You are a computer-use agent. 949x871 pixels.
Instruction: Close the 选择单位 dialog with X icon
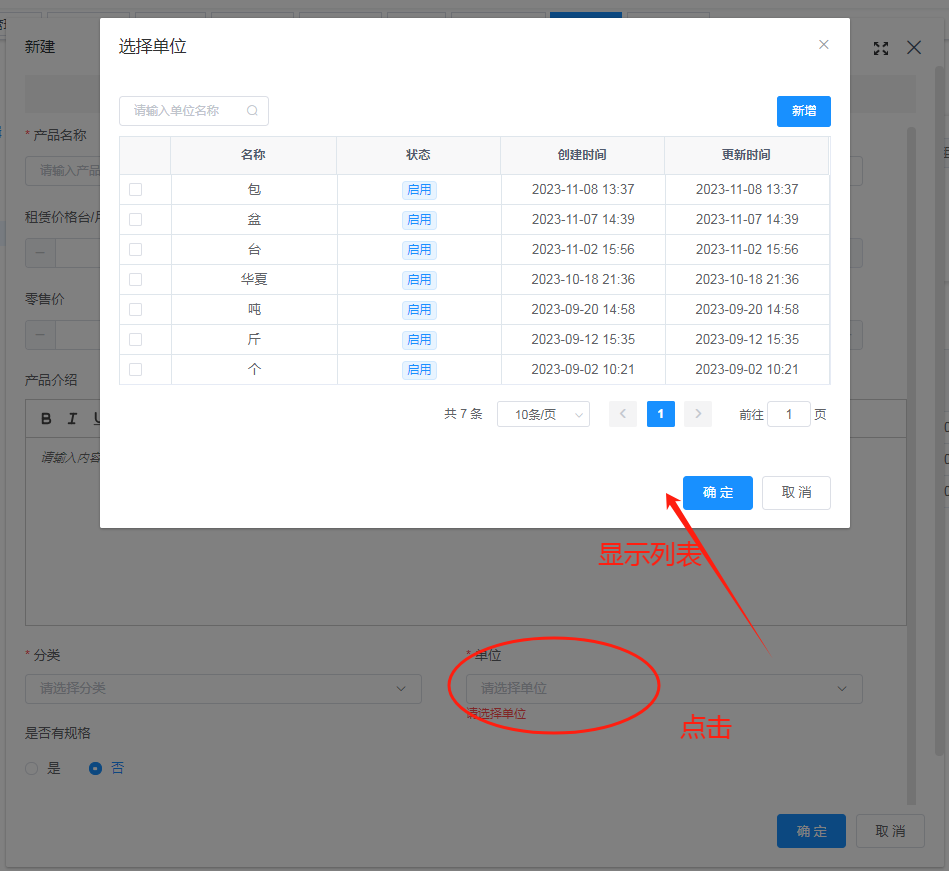tap(824, 45)
